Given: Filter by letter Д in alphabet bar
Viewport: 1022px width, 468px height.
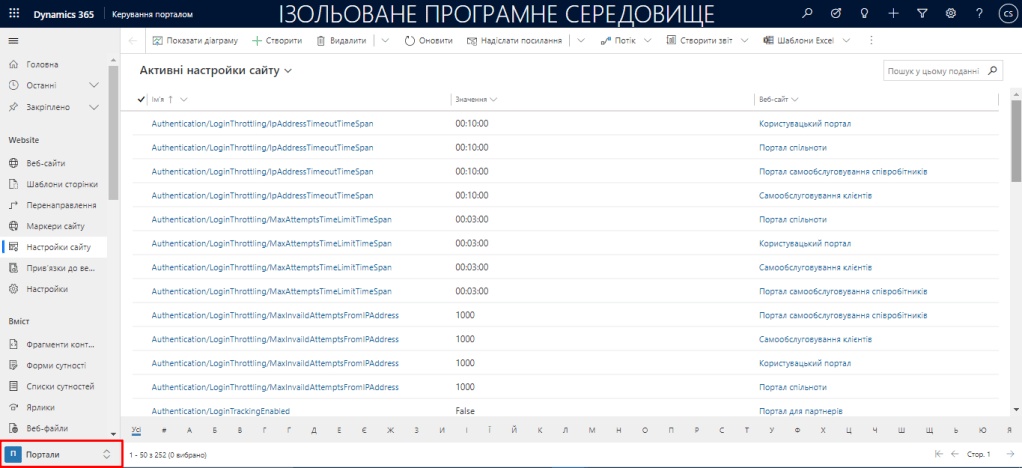Looking at the screenshot, I should [x=314, y=430].
